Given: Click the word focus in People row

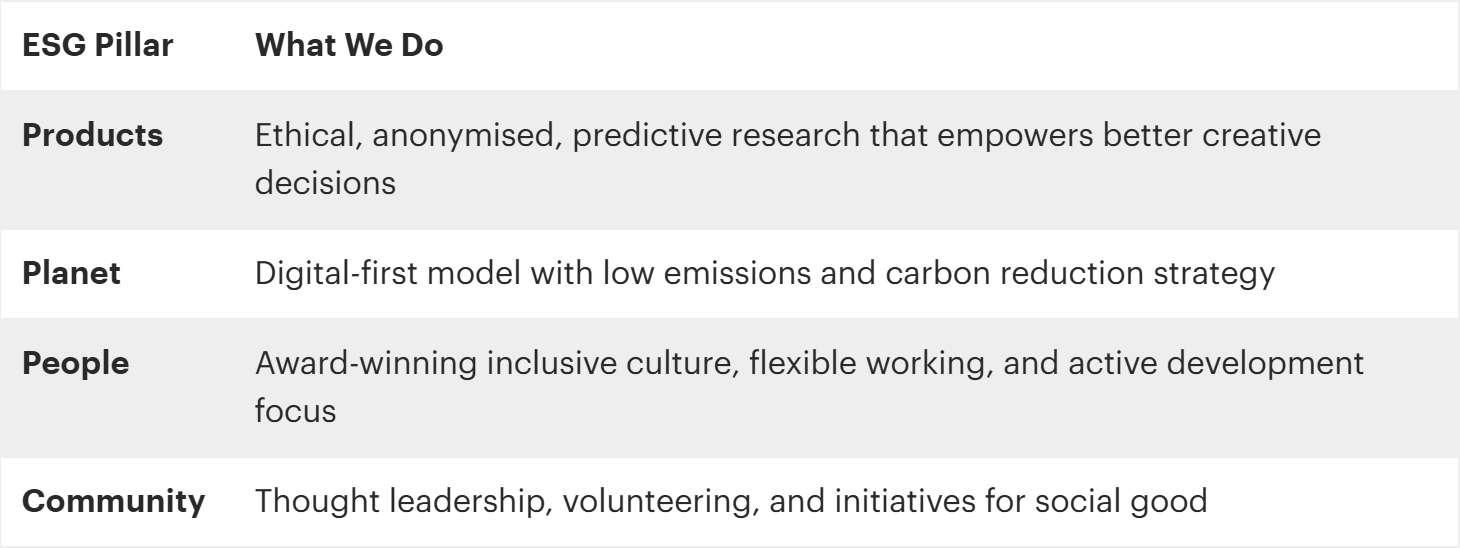Looking at the screenshot, I should [x=295, y=409].
